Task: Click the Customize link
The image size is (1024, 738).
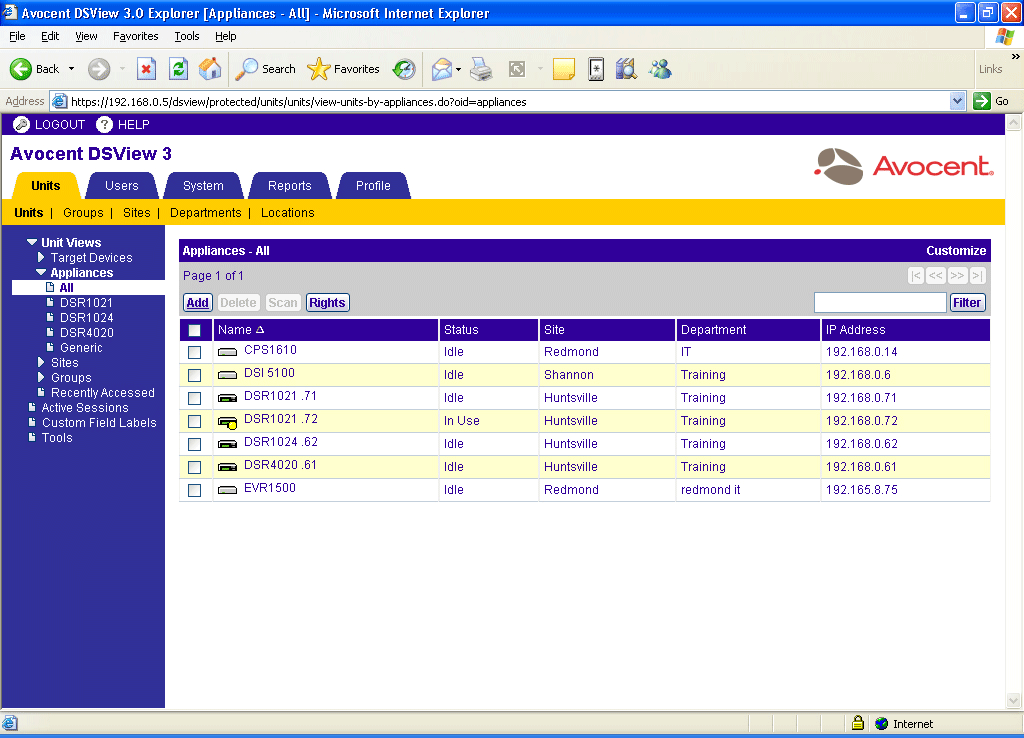Action: (956, 251)
